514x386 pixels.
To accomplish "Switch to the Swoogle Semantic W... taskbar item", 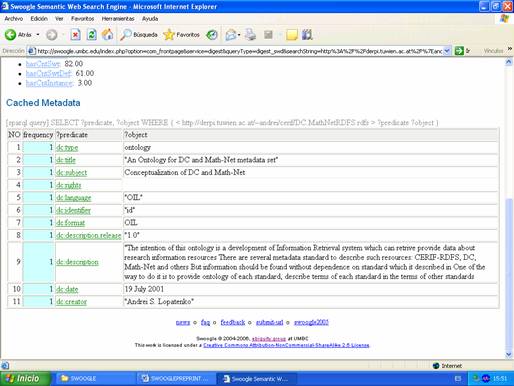I will coord(257,379).
